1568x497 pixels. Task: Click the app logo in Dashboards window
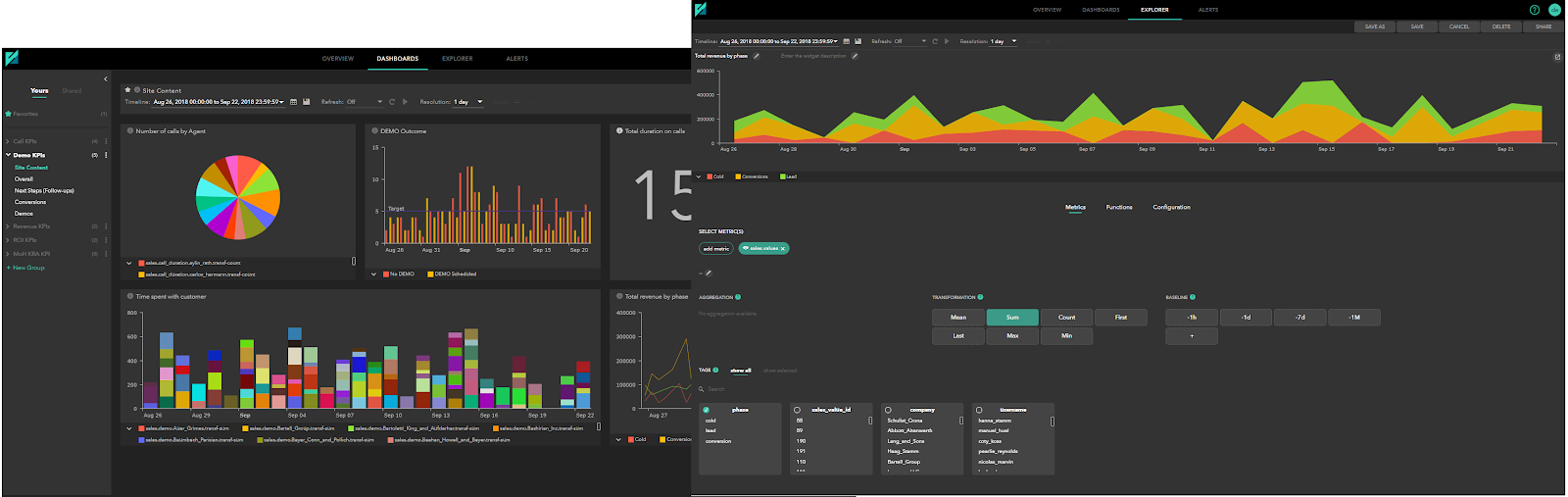pyautogui.click(x=12, y=58)
